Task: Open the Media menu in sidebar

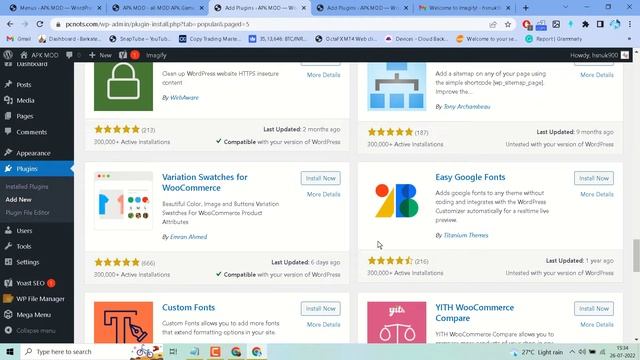Action: [x=25, y=100]
